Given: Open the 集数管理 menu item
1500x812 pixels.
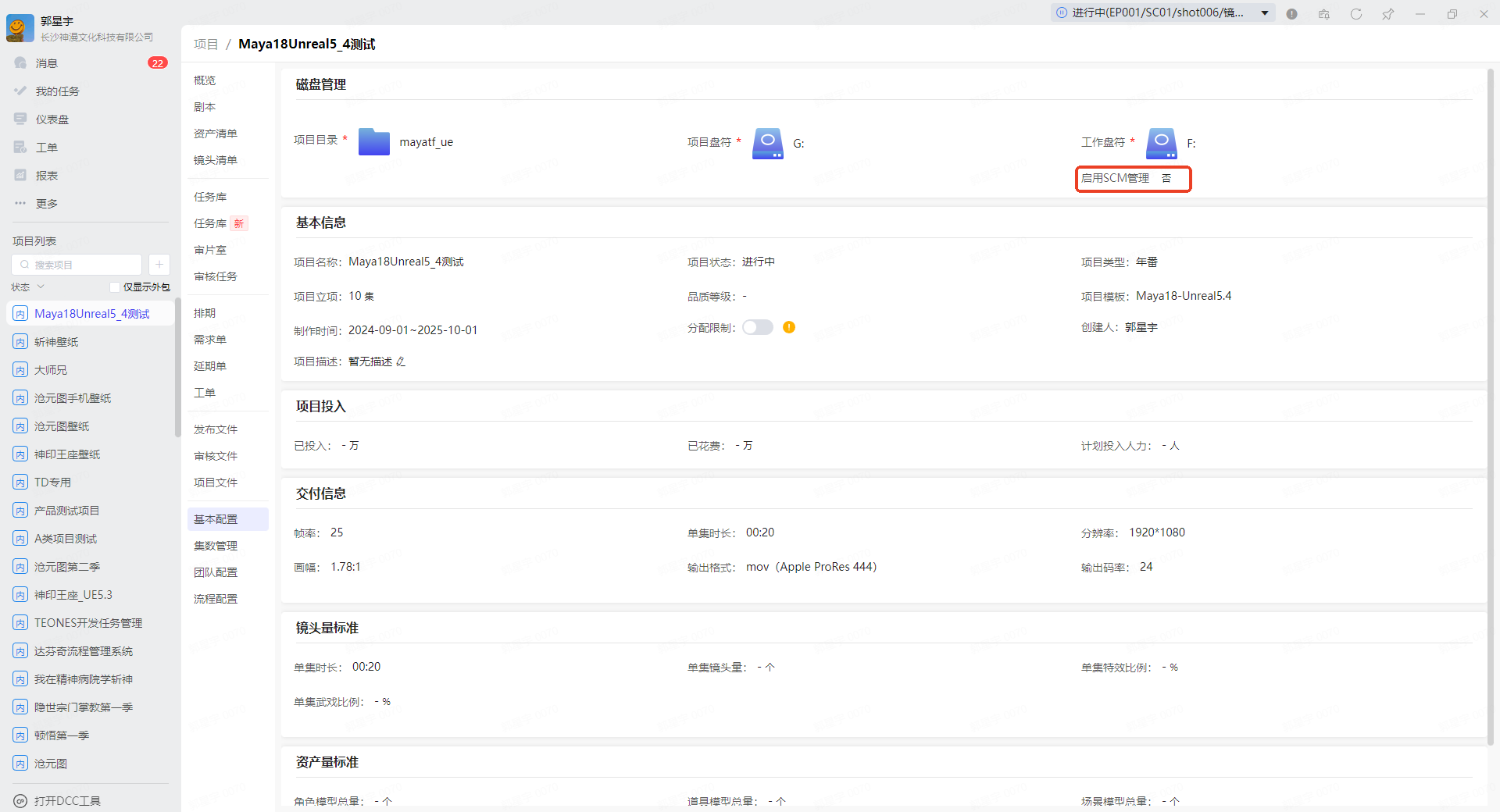Looking at the screenshot, I should coord(216,546).
